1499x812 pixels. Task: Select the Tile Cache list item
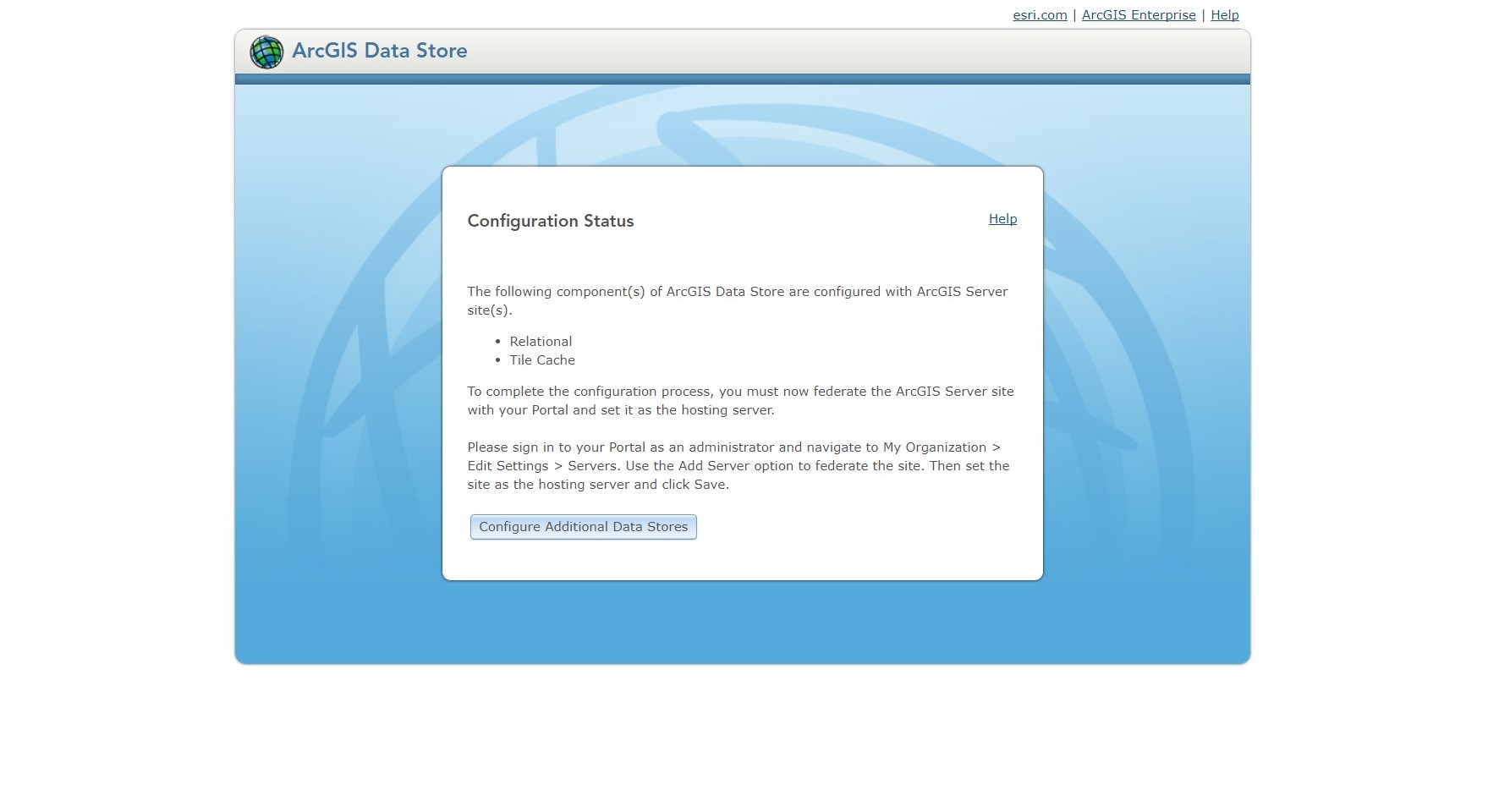coord(542,360)
